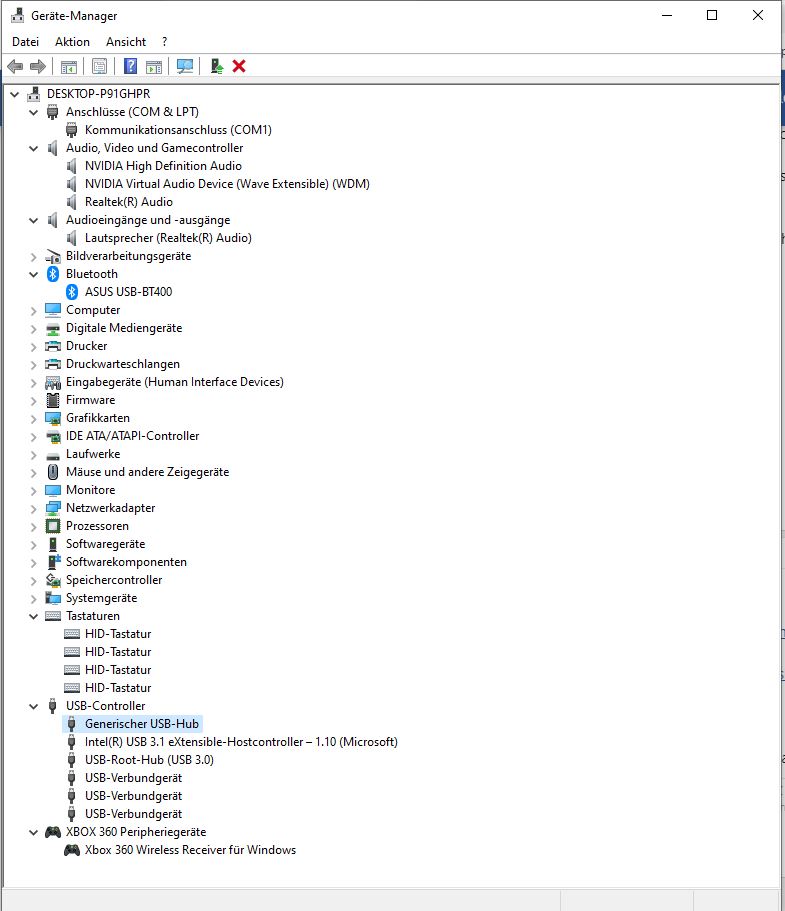Click the Speichercontroller icon
This screenshot has width=785, height=911.
pos(53,580)
